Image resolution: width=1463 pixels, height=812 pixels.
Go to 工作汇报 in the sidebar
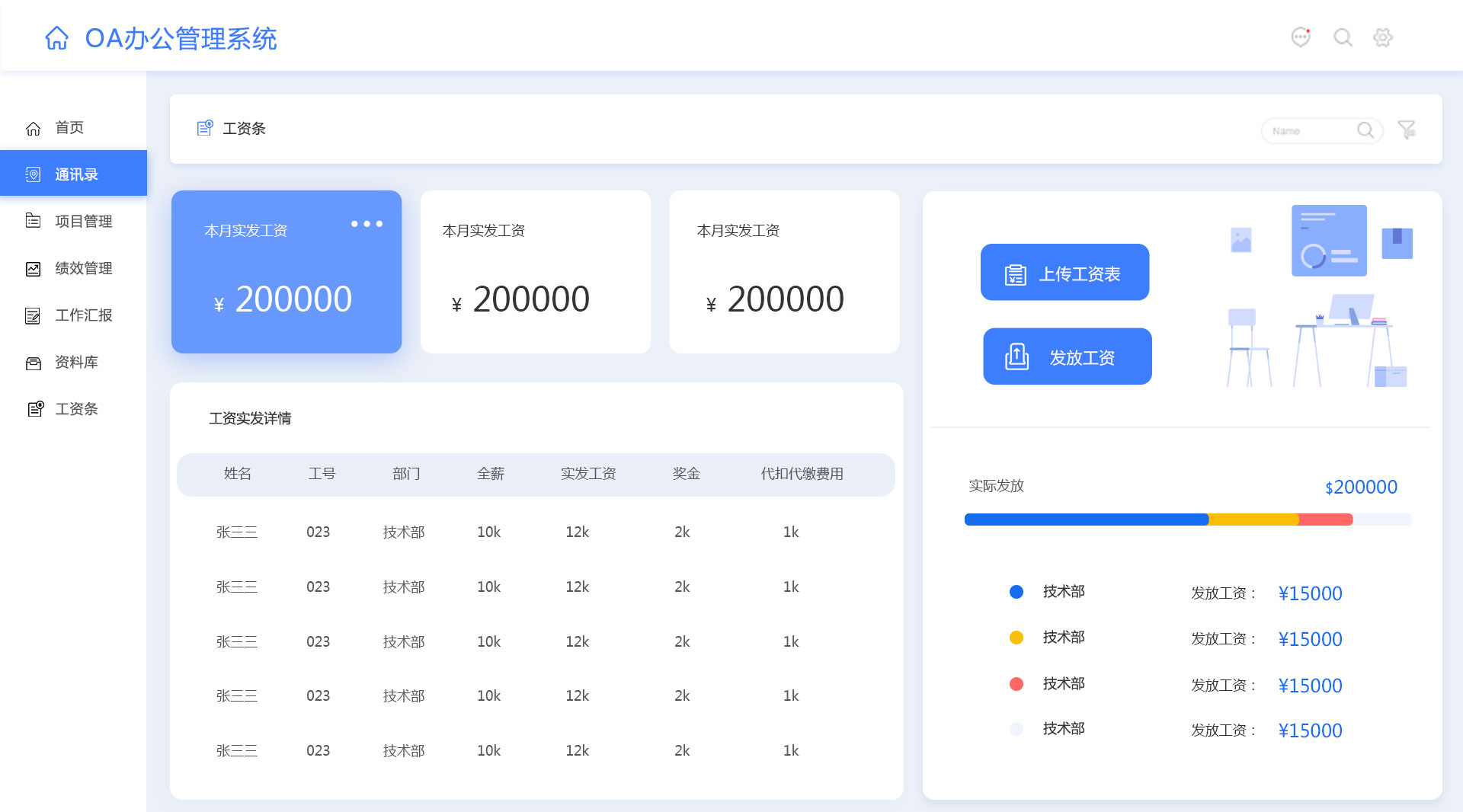tap(83, 315)
